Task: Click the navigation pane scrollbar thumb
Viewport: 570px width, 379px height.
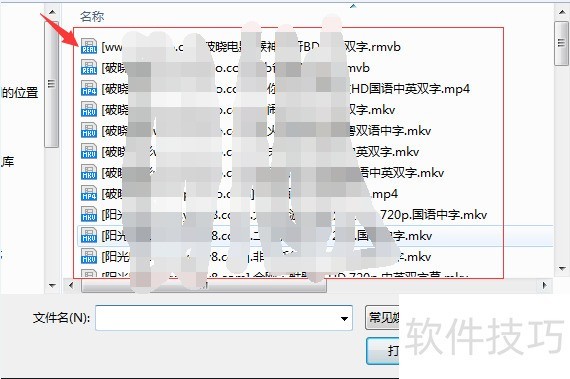Action: [x=52, y=84]
